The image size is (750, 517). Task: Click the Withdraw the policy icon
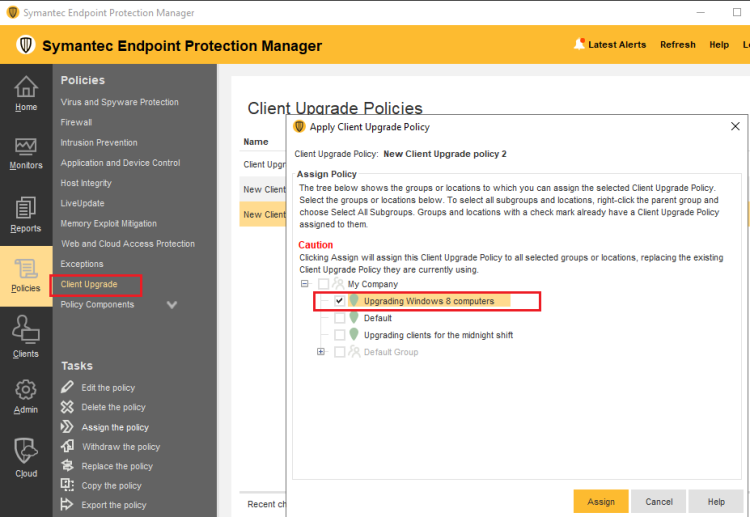tap(67, 446)
